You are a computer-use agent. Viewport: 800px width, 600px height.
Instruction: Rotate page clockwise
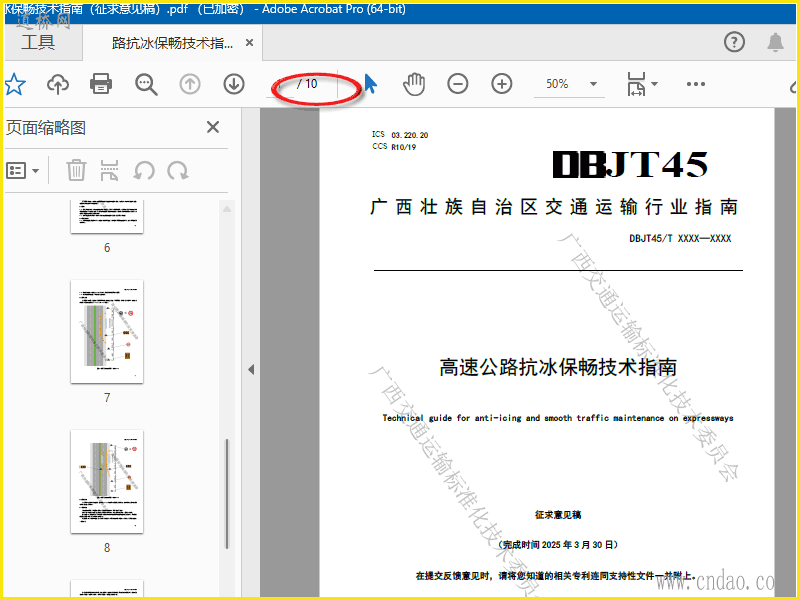(x=178, y=170)
